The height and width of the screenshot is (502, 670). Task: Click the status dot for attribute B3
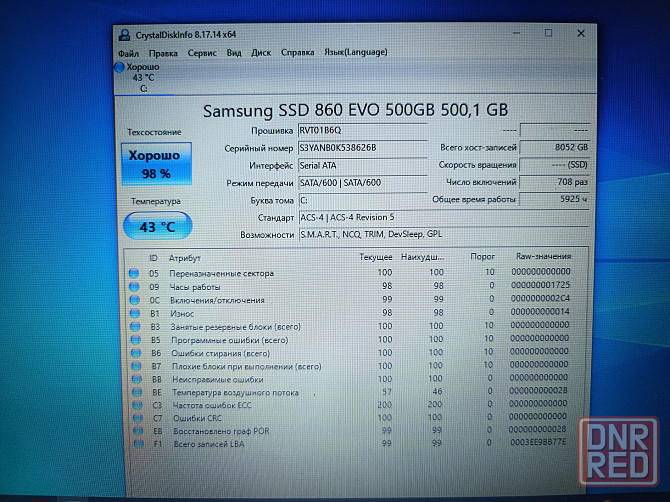coord(135,327)
